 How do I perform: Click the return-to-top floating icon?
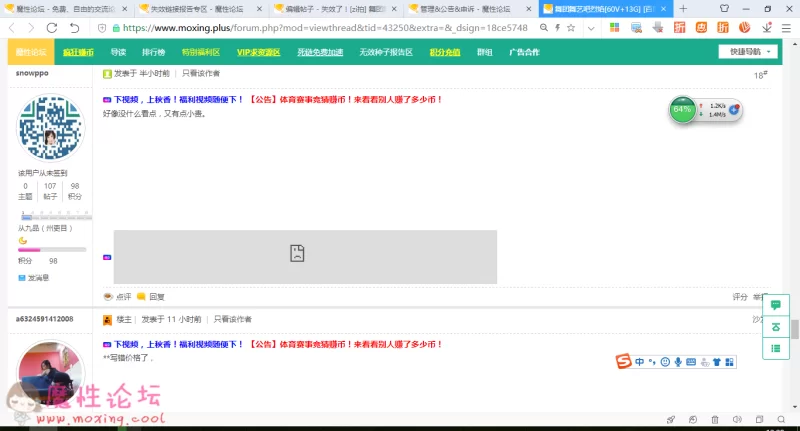[776, 325]
